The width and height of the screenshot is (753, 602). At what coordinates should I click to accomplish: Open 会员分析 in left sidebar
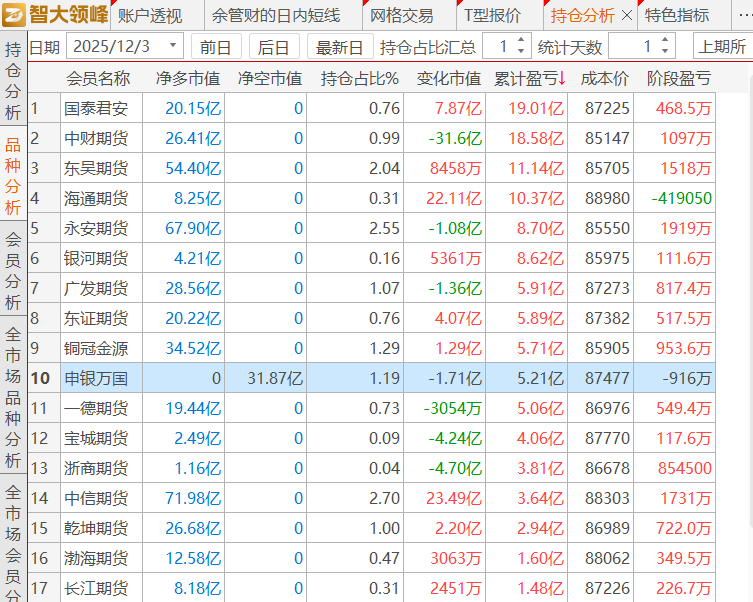[x=13, y=270]
